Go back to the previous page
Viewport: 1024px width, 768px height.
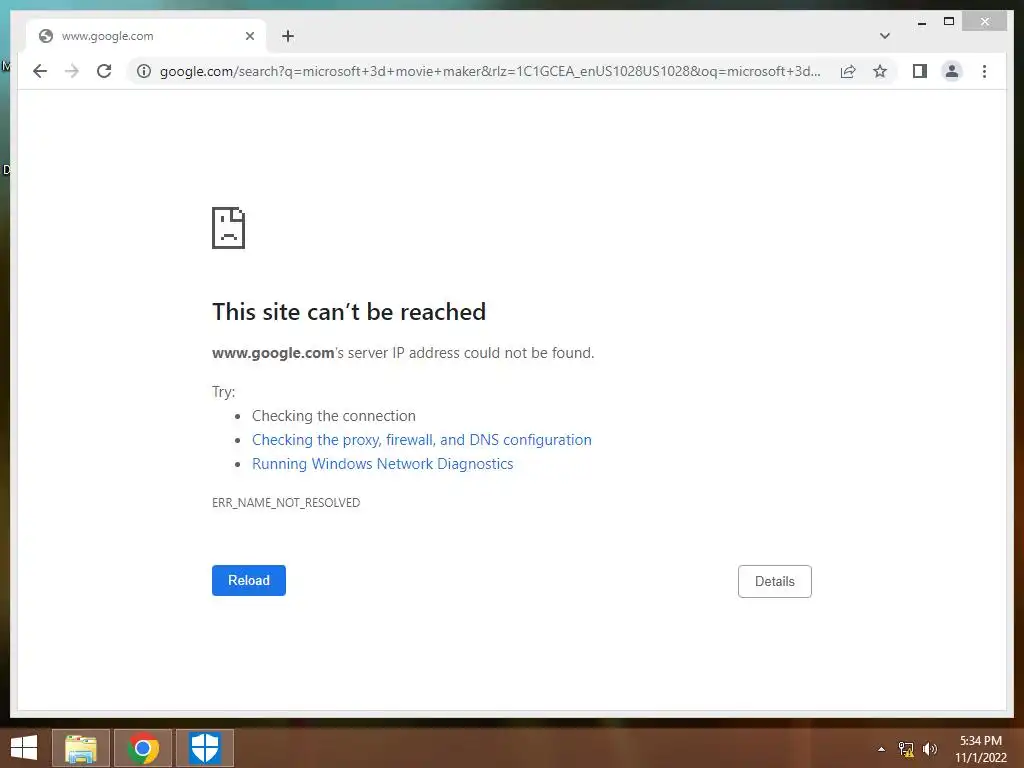click(x=40, y=71)
